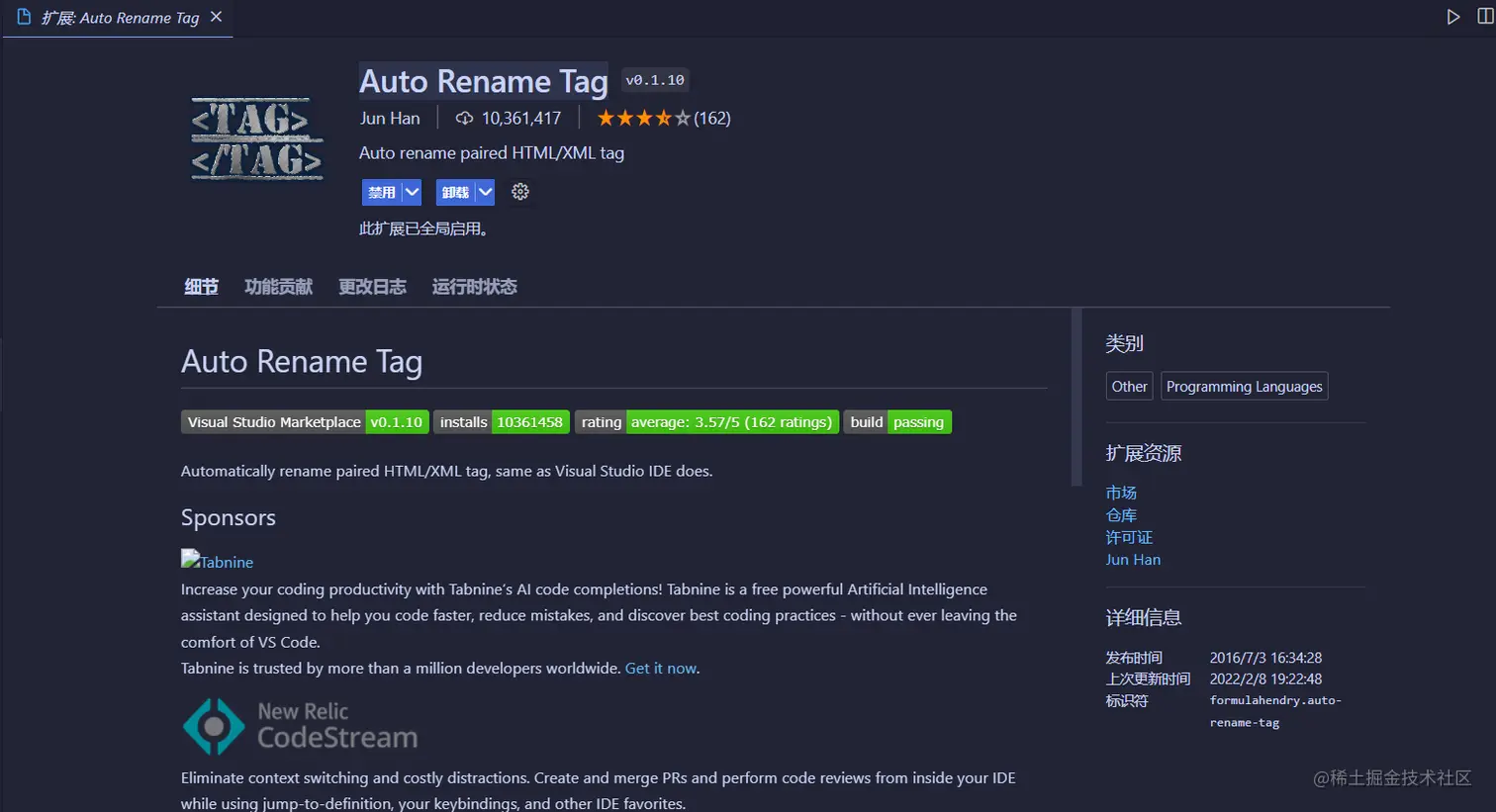This screenshot has width=1496, height=812.
Task: Open the 更改日志 tab
Action: pos(372,287)
